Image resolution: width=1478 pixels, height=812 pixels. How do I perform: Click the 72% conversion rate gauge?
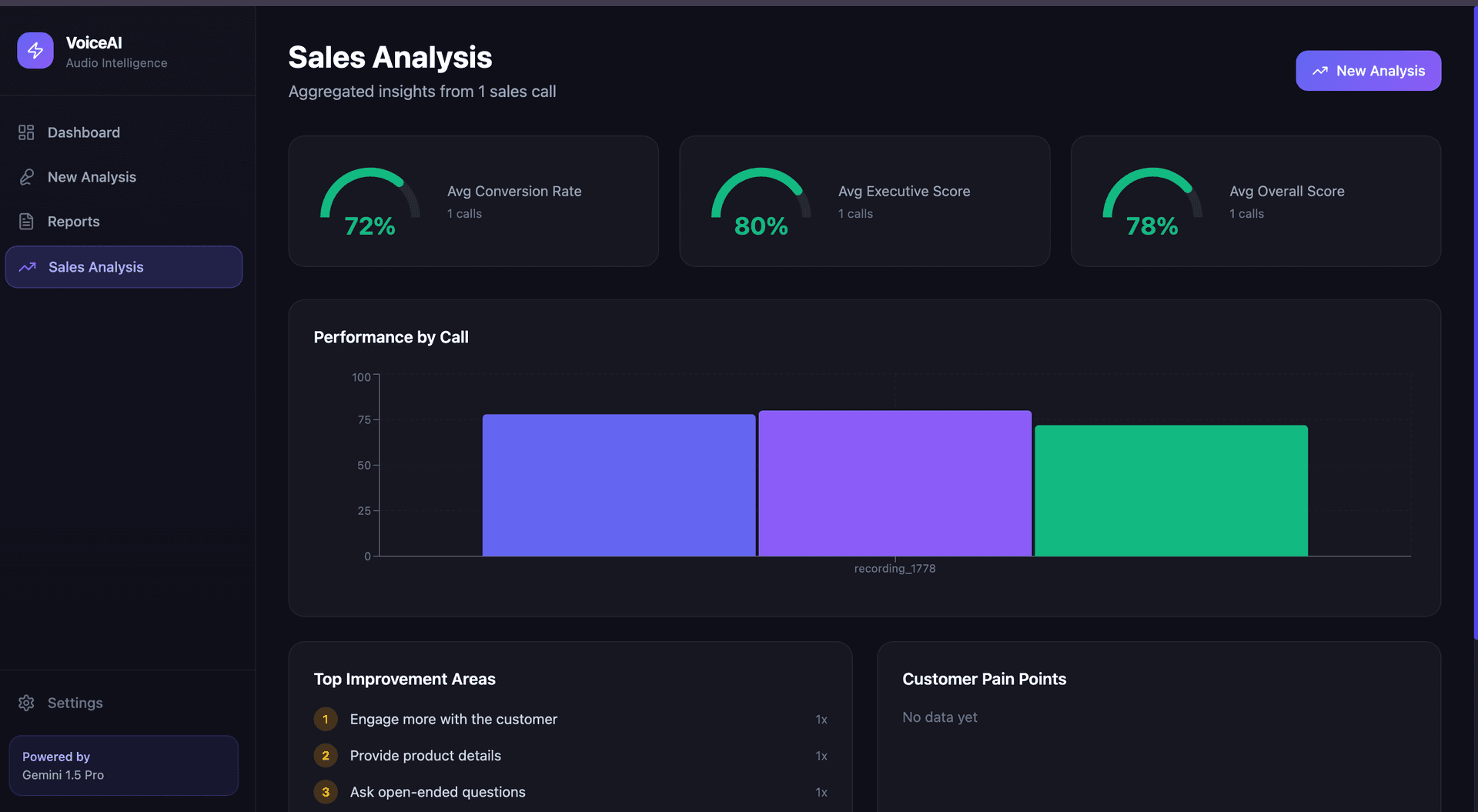[x=370, y=202]
